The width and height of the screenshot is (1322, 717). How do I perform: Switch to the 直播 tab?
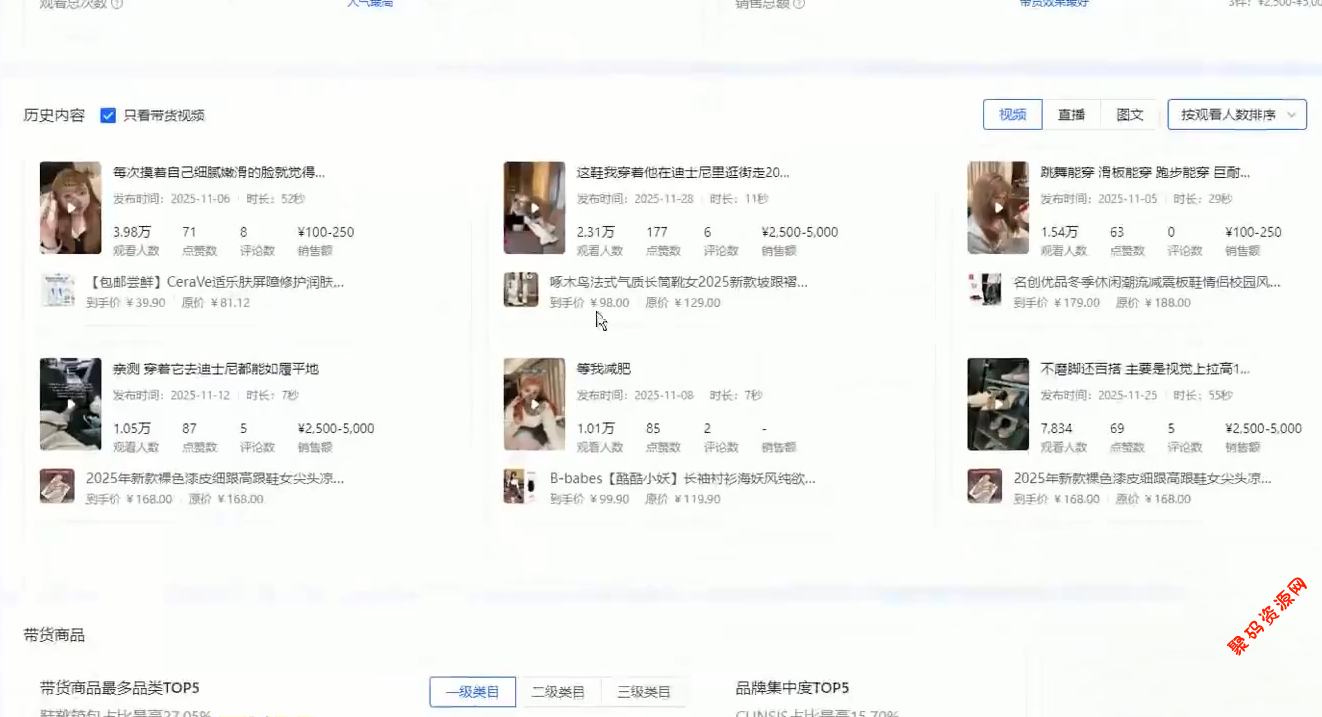pos(1071,115)
